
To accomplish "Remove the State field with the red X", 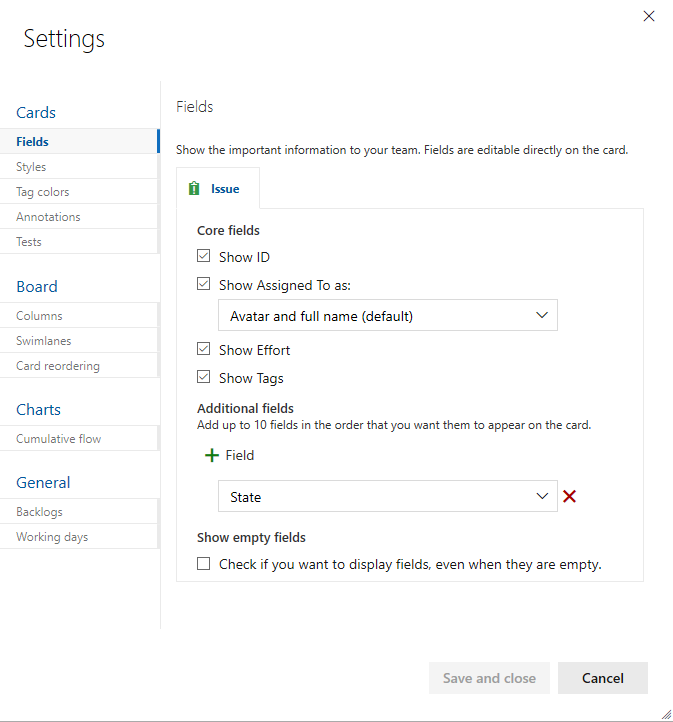I will click(x=569, y=496).
